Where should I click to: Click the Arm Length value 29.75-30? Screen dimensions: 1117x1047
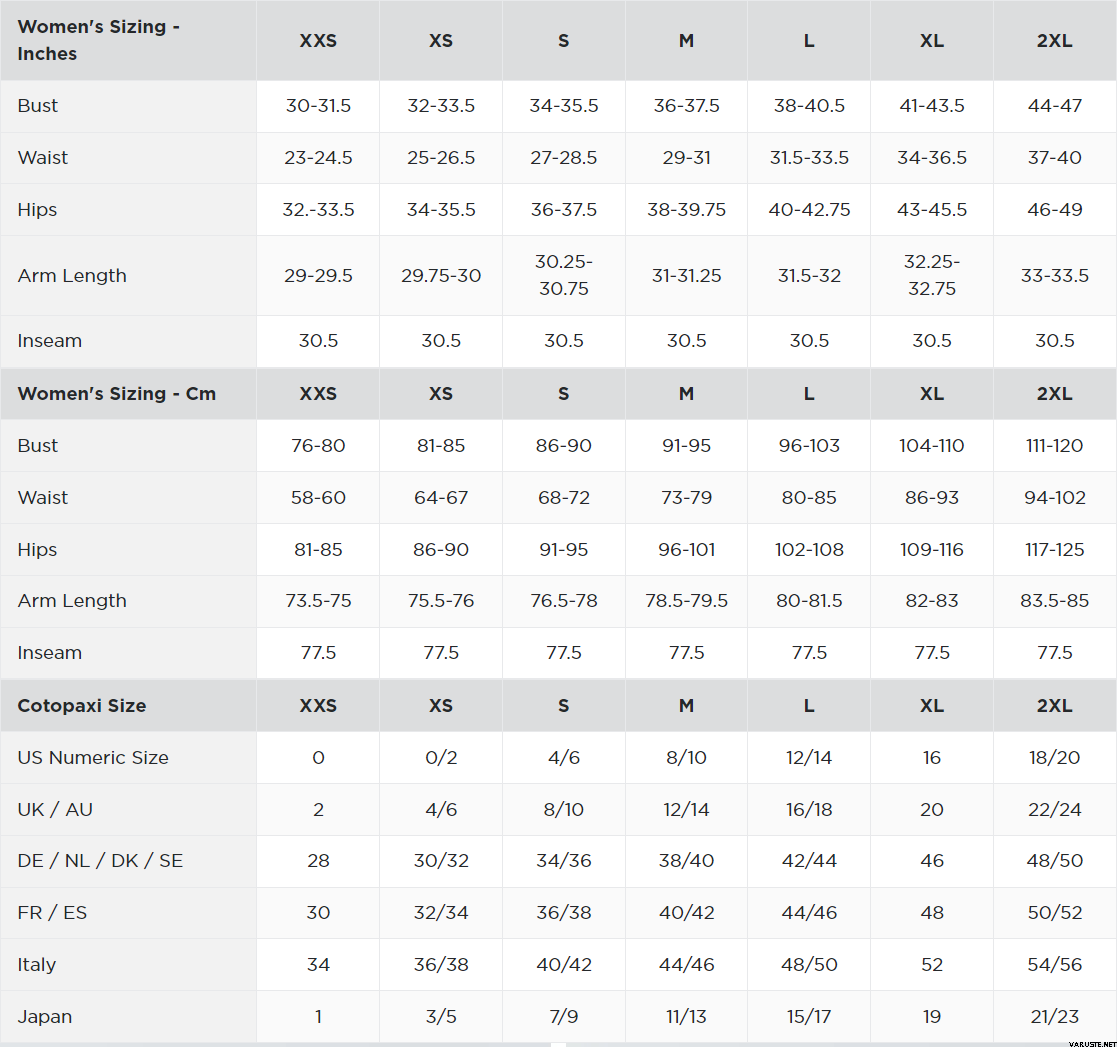[x=441, y=276]
